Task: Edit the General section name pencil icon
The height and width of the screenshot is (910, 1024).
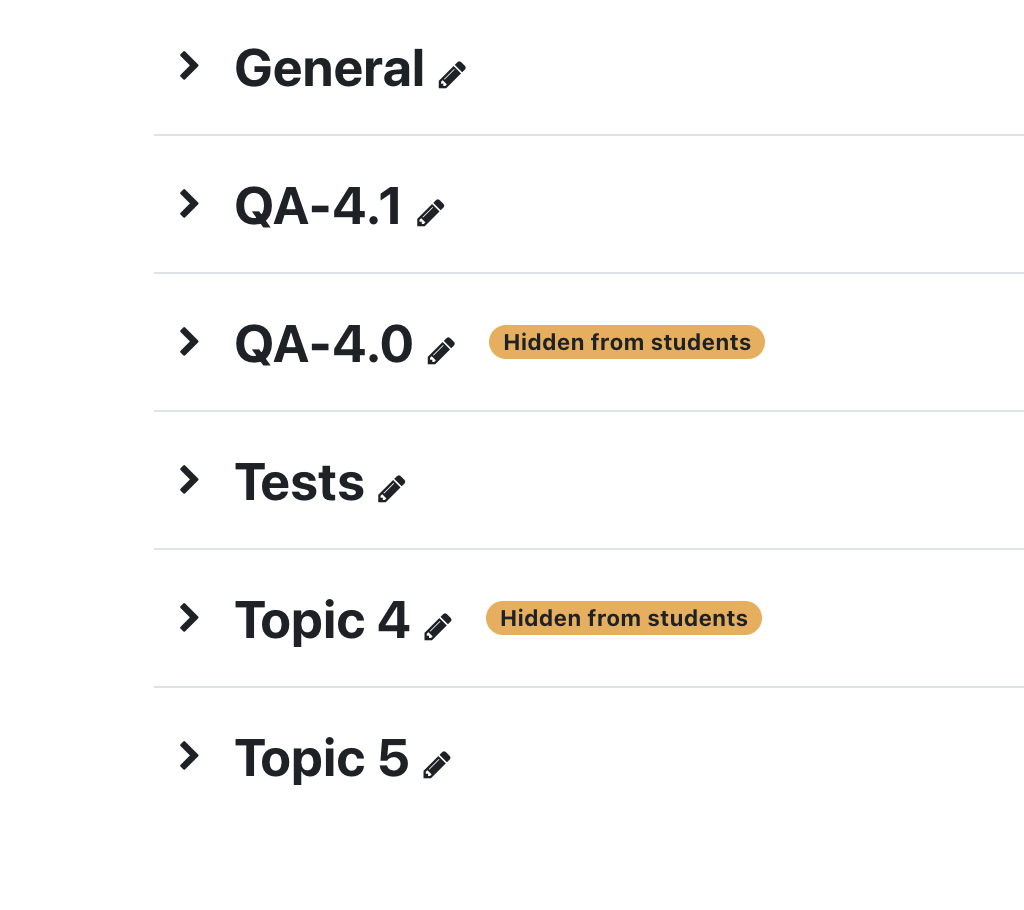Action: click(452, 74)
